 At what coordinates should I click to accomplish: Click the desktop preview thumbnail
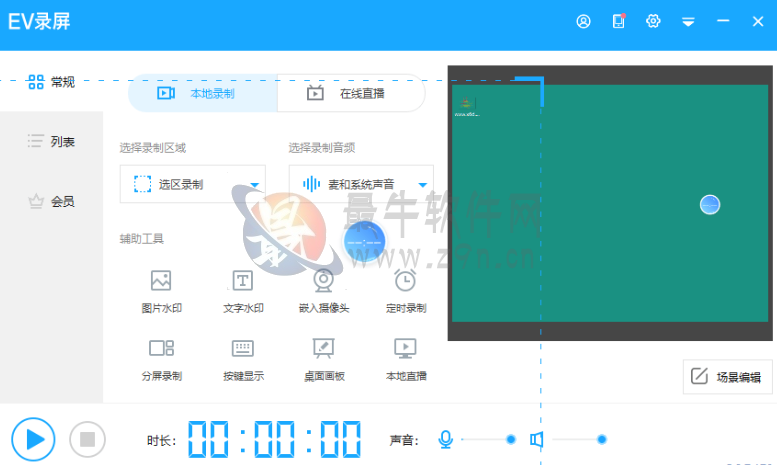pyautogui.click(x=610, y=203)
